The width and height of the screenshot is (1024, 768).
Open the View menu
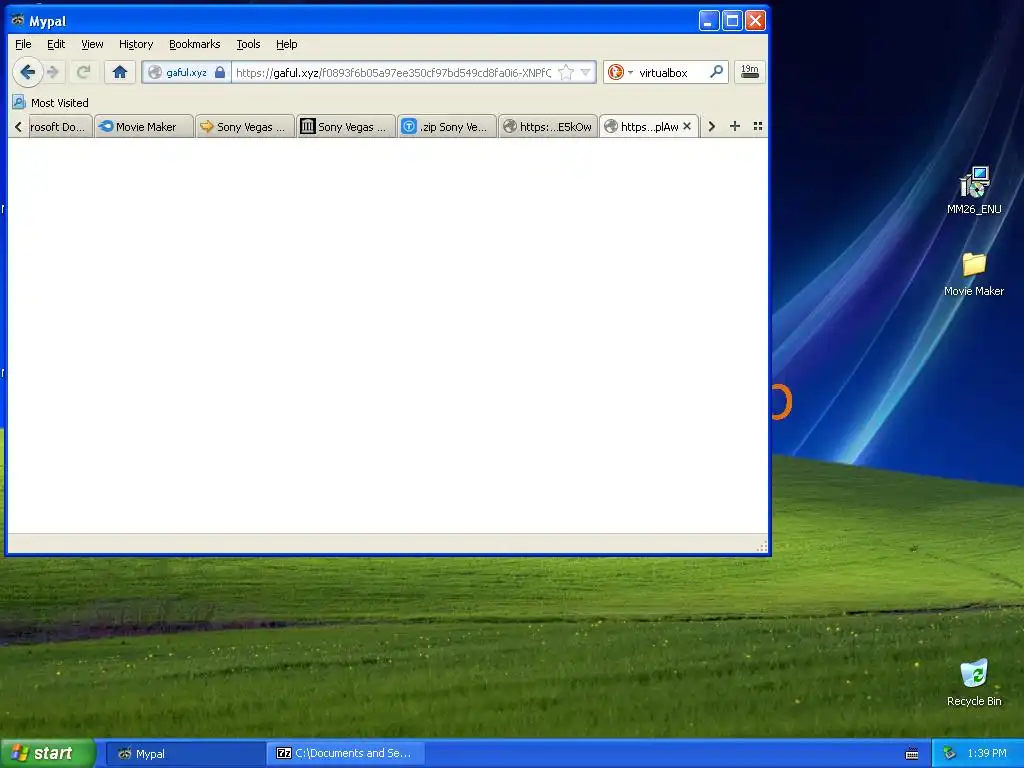pos(92,44)
